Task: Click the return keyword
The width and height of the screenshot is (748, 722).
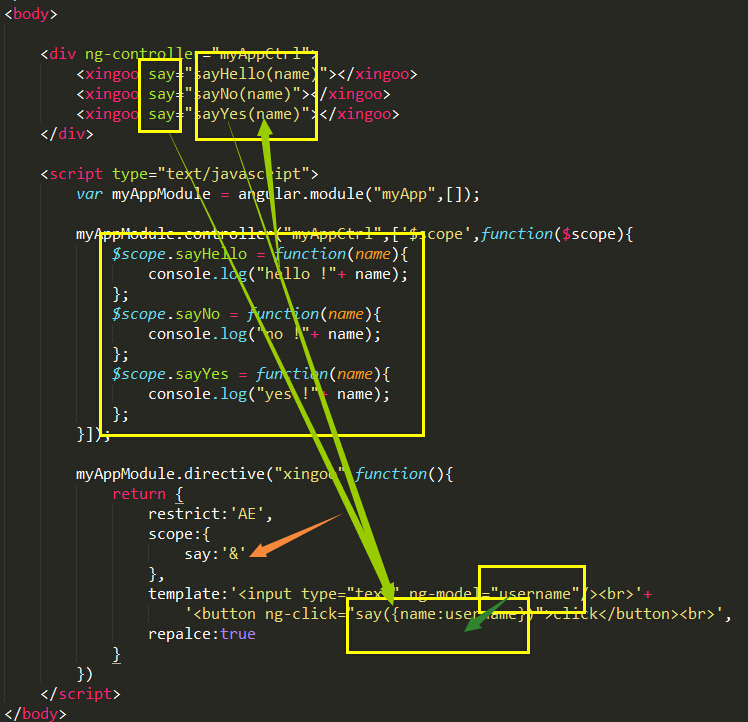Action: point(138,494)
